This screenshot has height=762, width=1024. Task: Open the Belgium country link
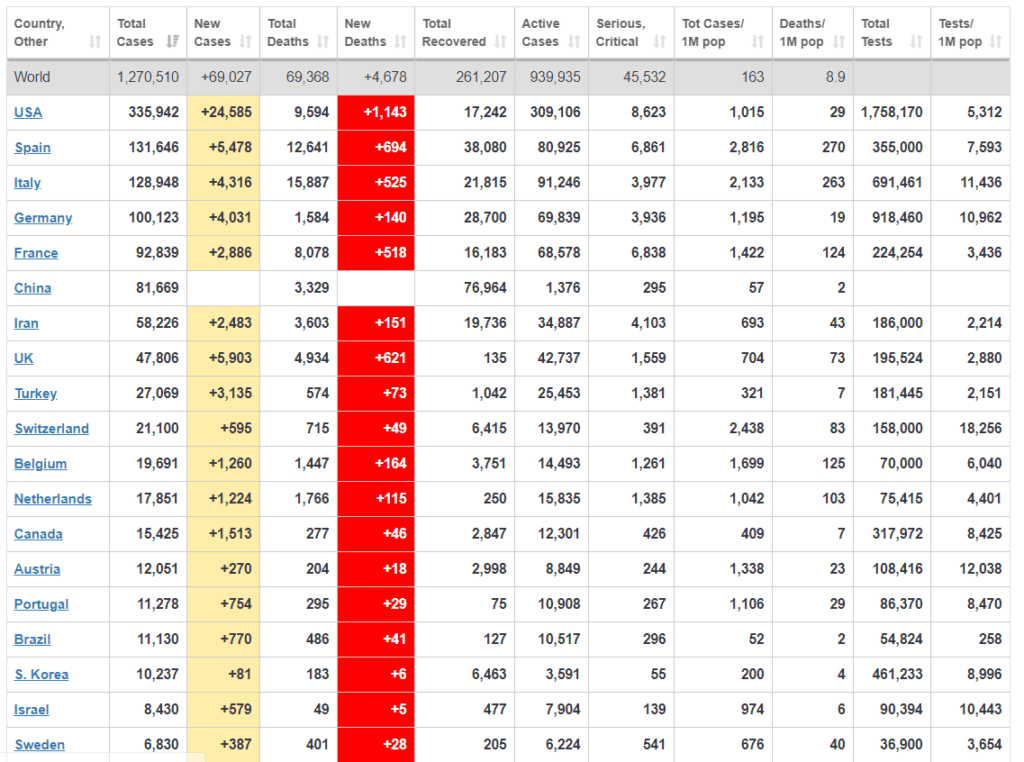pos(40,464)
